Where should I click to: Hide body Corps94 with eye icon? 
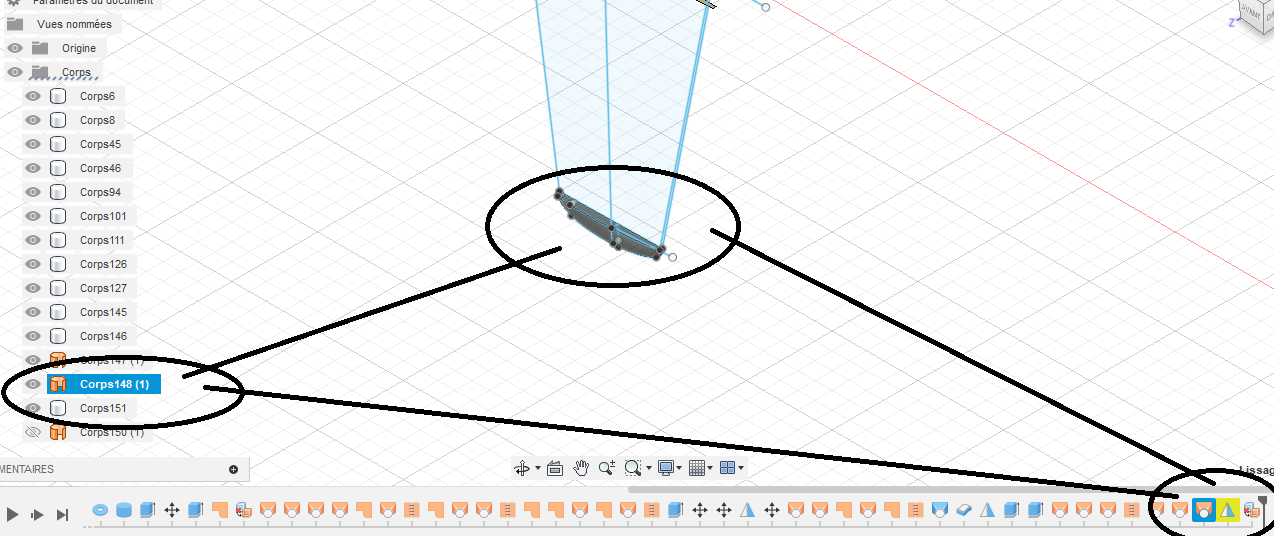tap(33, 192)
